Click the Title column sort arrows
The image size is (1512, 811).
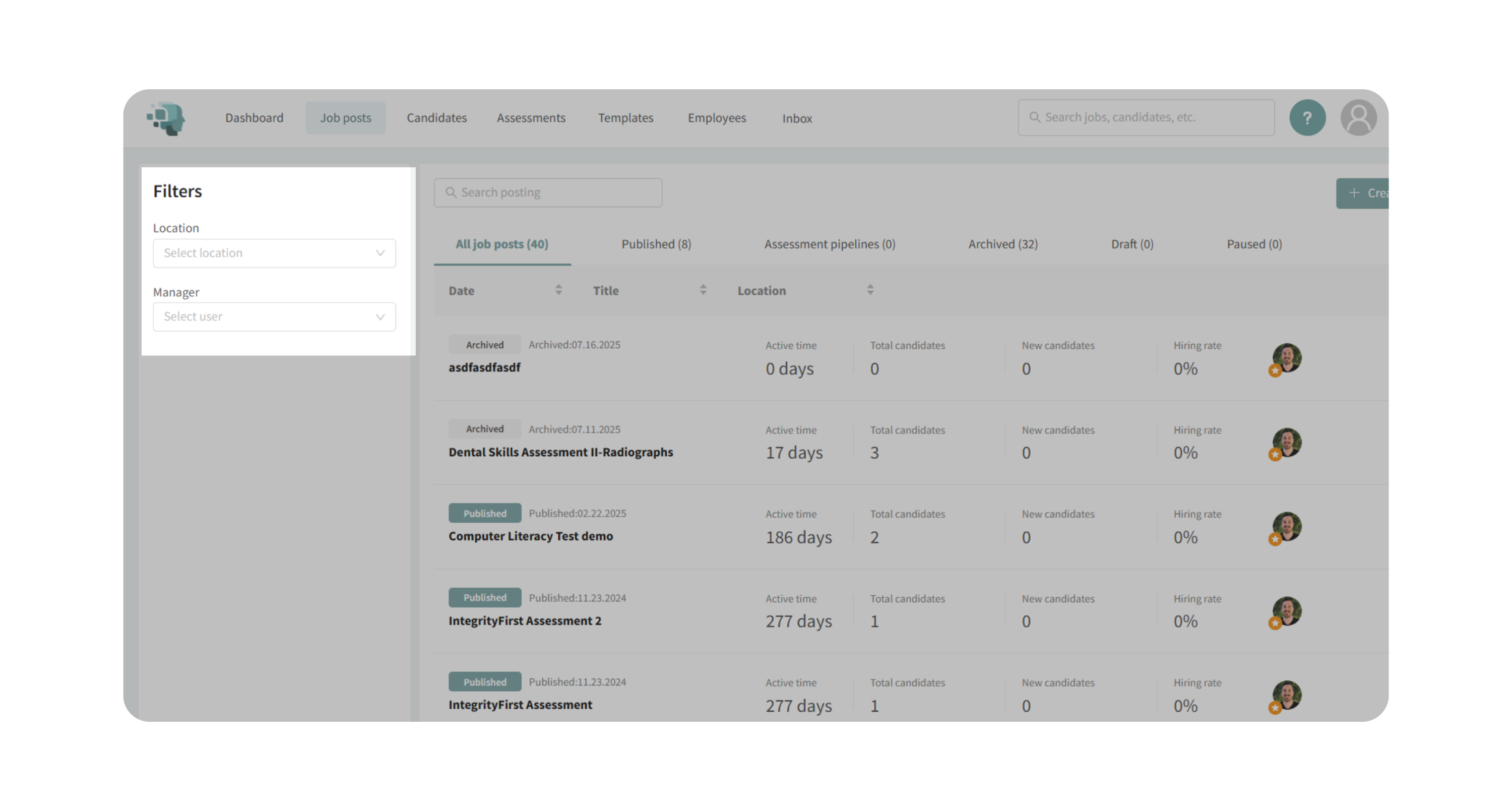[x=703, y=290]
